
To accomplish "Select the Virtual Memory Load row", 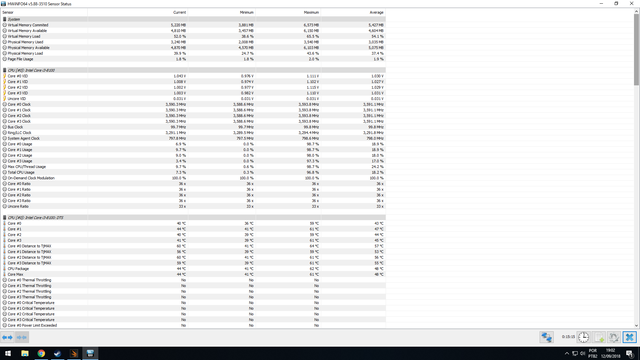I will tap(193, 36).
